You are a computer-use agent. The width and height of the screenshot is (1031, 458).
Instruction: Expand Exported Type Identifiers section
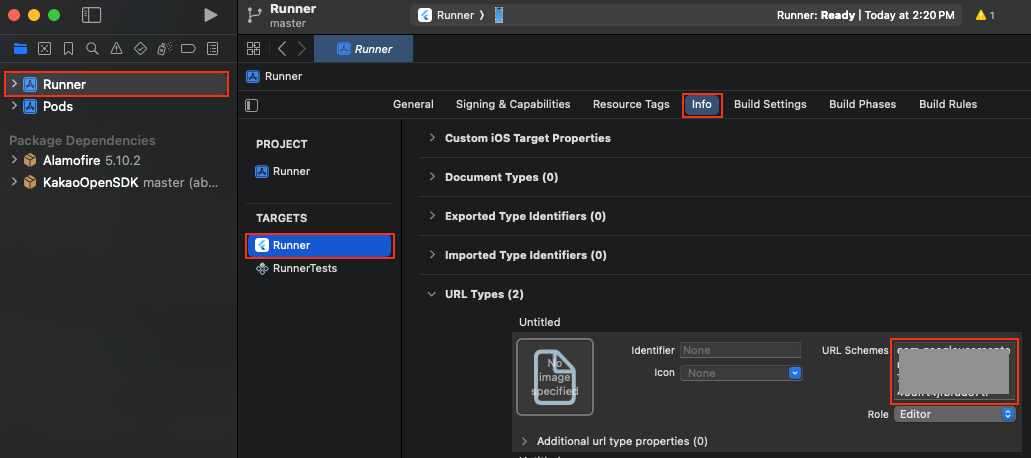click(432, 216)
